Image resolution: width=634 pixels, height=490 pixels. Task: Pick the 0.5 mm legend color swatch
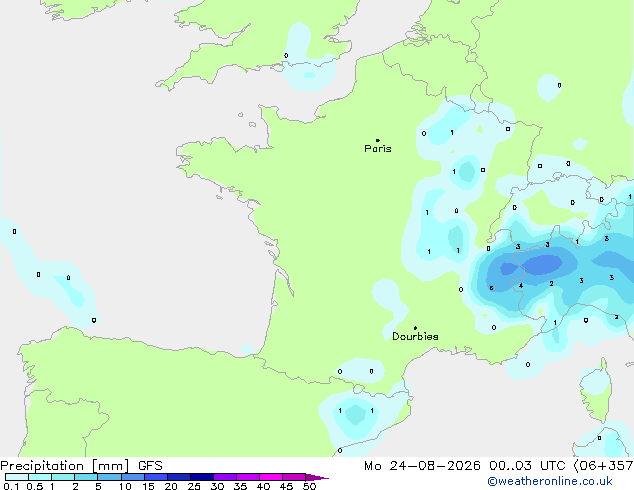[x=40, y=477]
